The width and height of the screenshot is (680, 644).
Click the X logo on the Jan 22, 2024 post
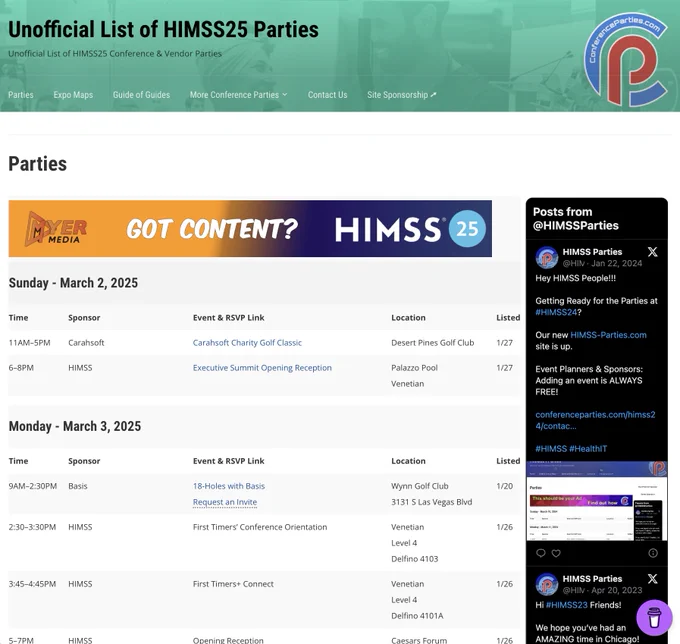tap(652, 252)
